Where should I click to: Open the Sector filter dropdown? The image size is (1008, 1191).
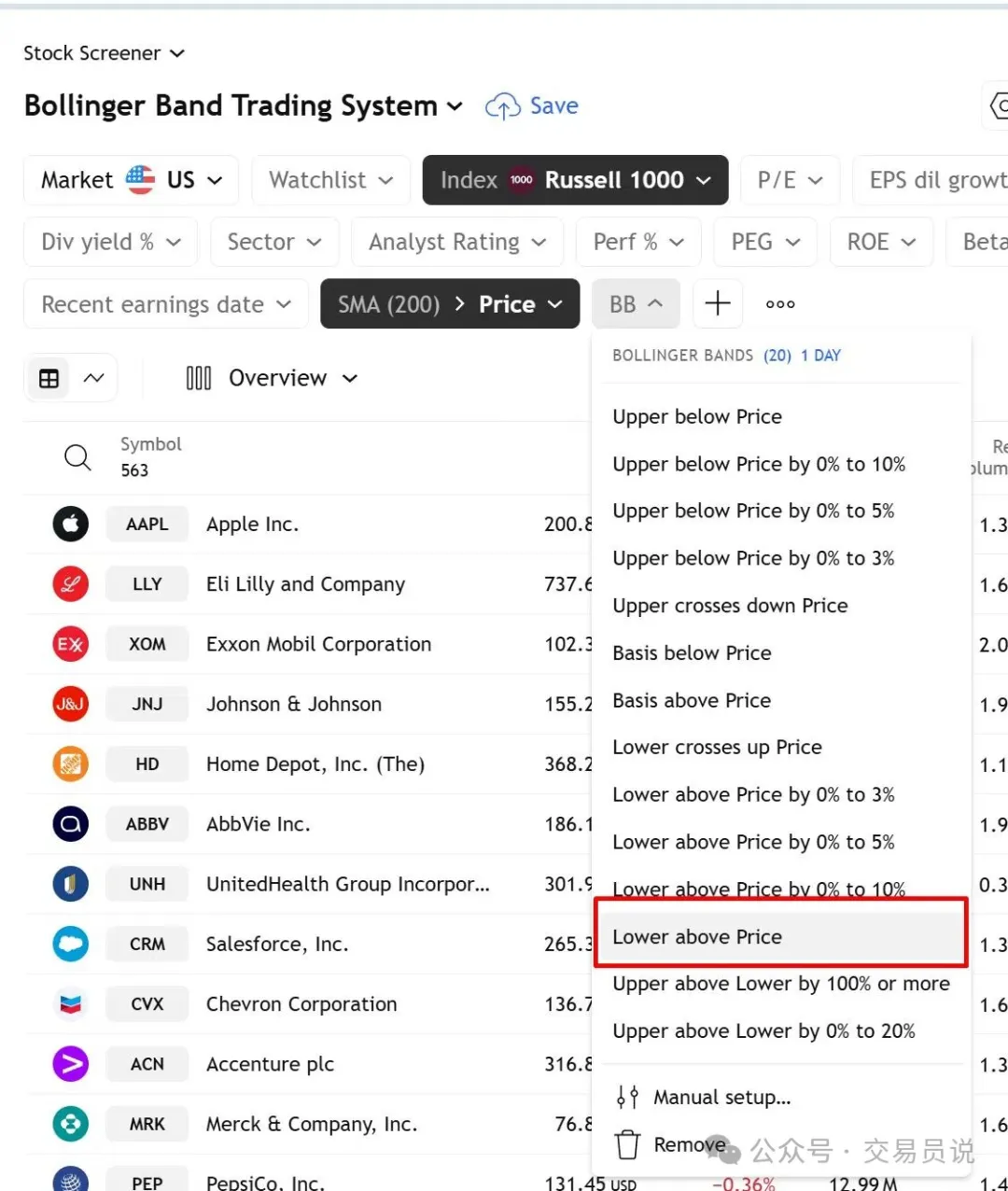coord(274,242)
